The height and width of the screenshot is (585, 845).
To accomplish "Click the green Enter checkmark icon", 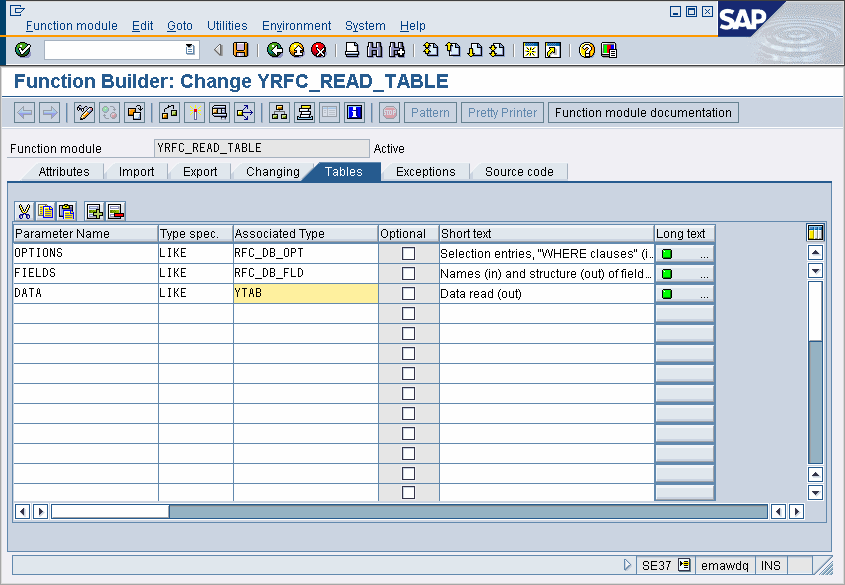I will pos(23,50).
